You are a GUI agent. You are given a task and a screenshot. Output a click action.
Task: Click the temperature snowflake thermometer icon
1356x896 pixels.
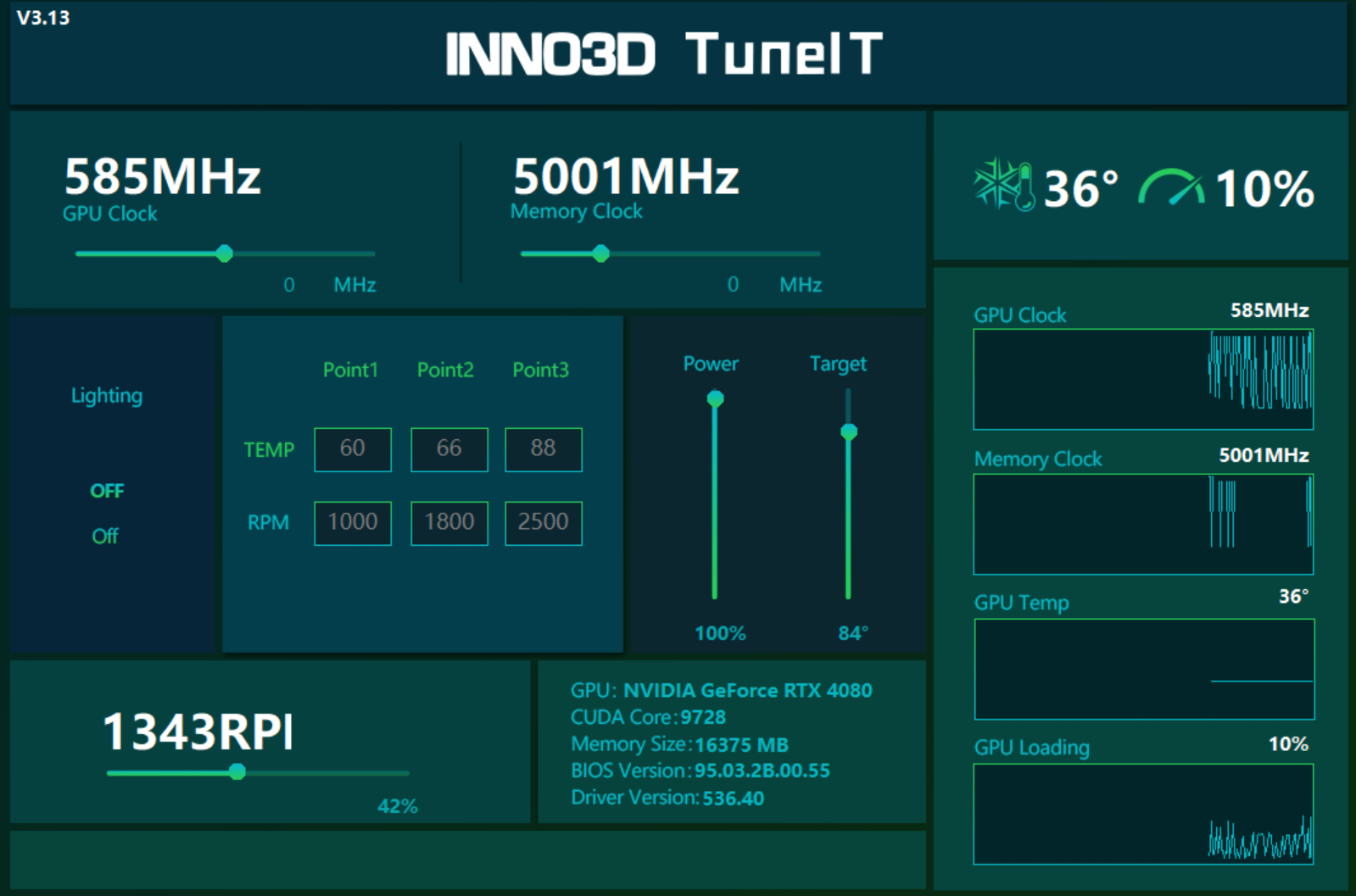coord(1005,185)
